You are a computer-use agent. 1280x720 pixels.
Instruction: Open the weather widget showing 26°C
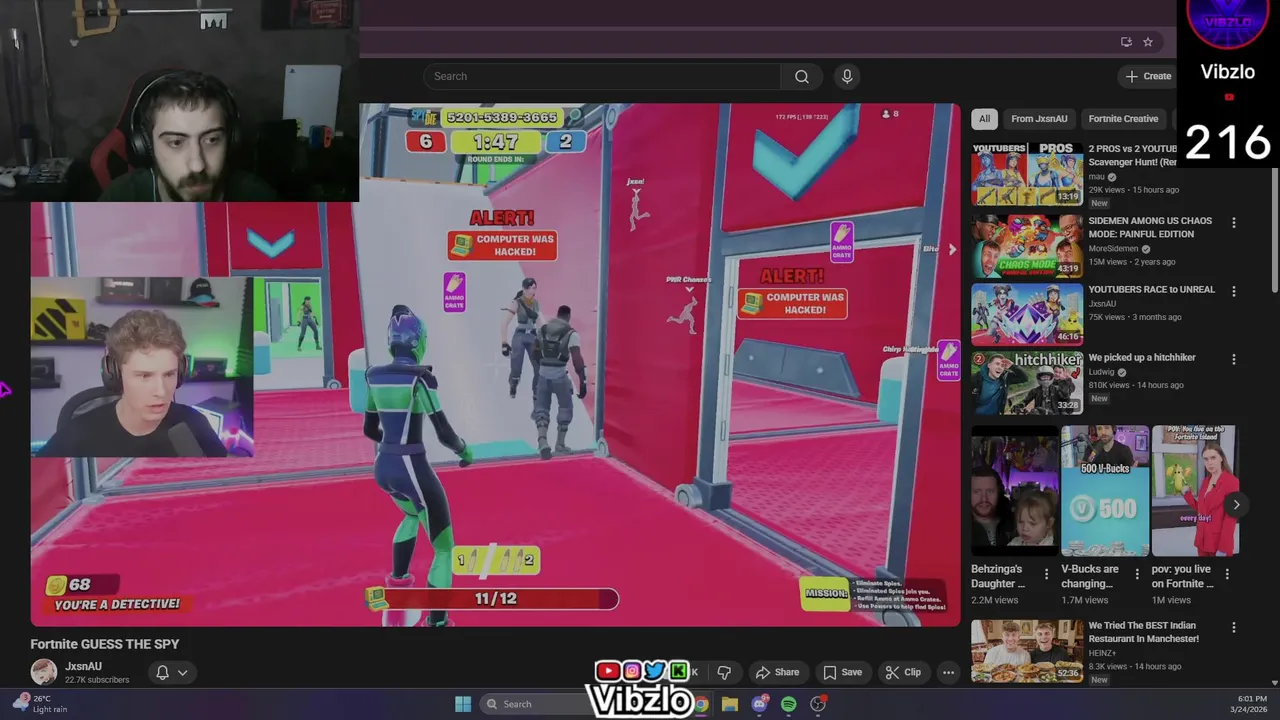point(40,704)
